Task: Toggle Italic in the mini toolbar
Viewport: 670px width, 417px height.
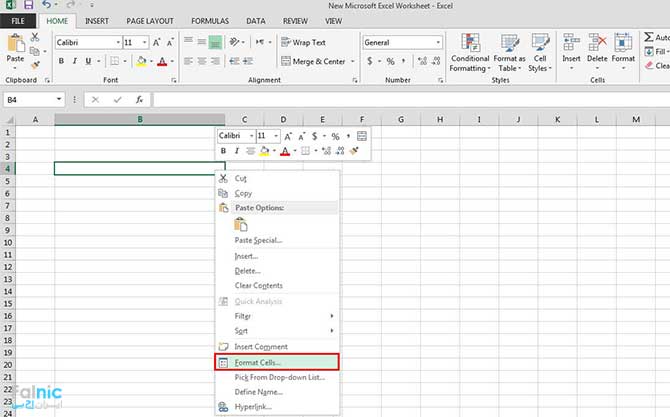Action: [x=237, y=151]
